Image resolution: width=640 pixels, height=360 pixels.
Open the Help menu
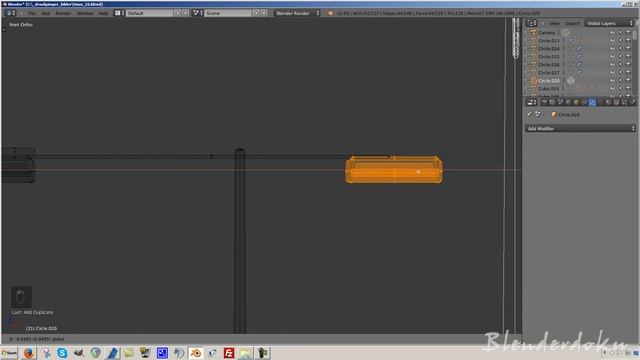point(103,13)
